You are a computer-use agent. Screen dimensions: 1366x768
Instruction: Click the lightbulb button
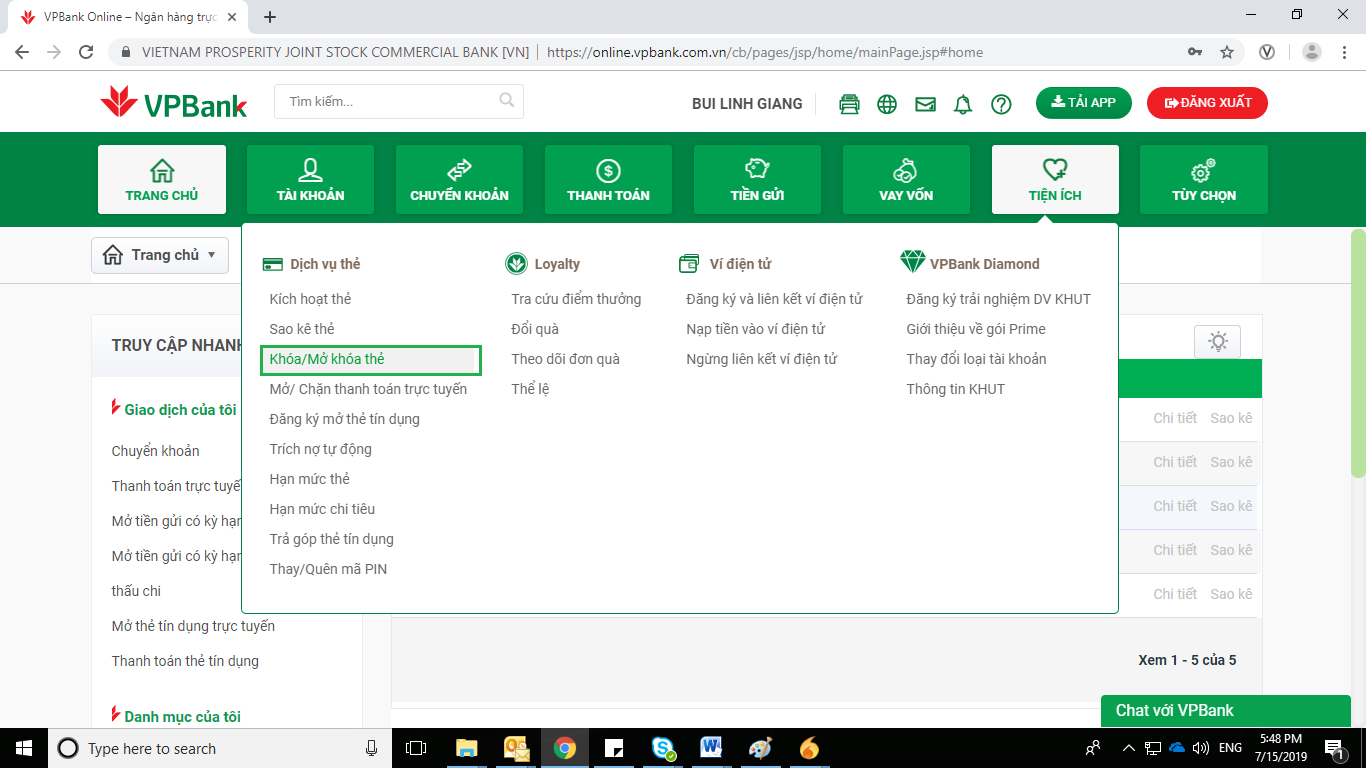(x=1217, y=341)
